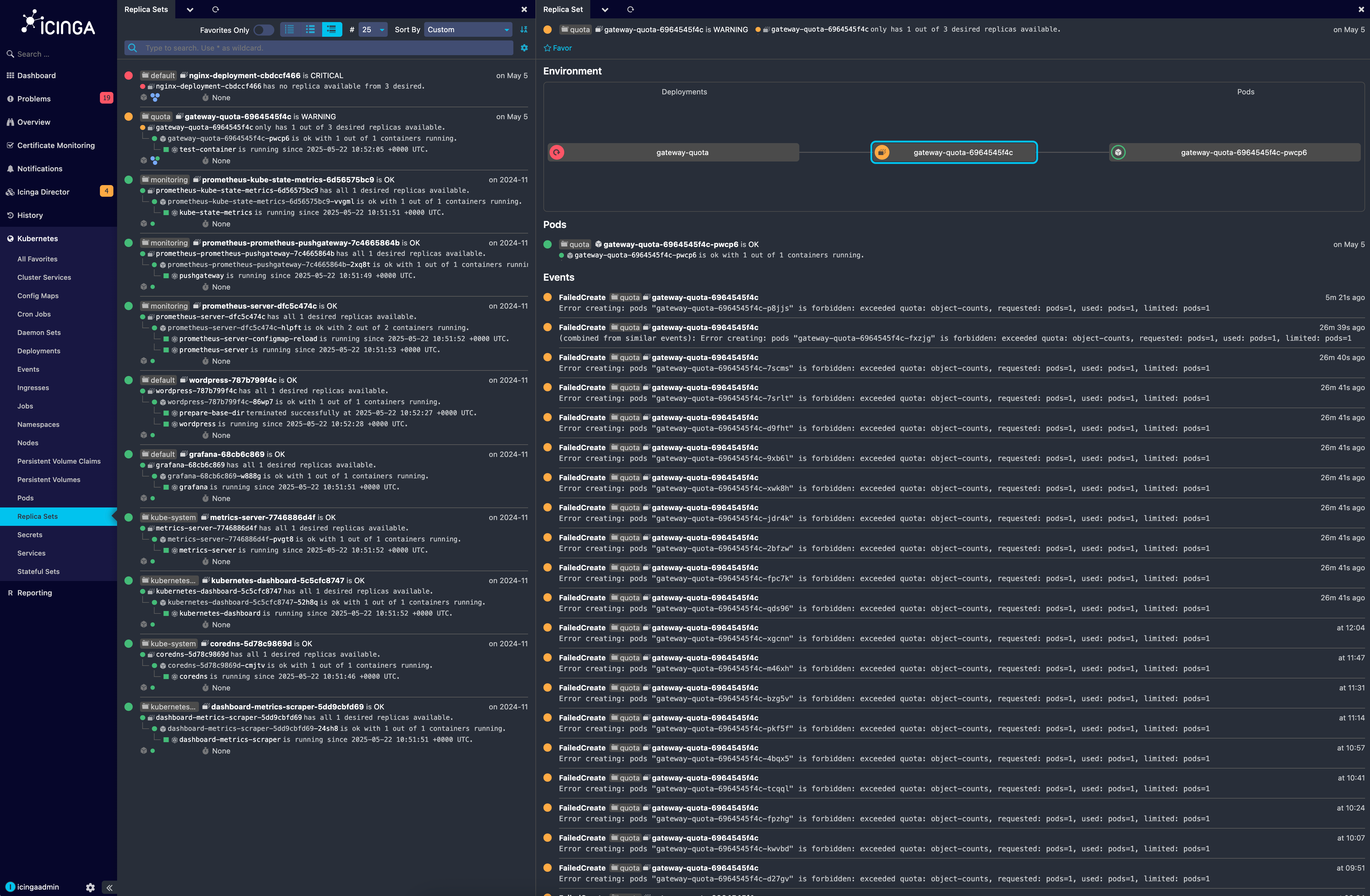Open Deployments under Kubernetes
The height and width of the screenshot is (896, 1370).
(x=39, y=351)
